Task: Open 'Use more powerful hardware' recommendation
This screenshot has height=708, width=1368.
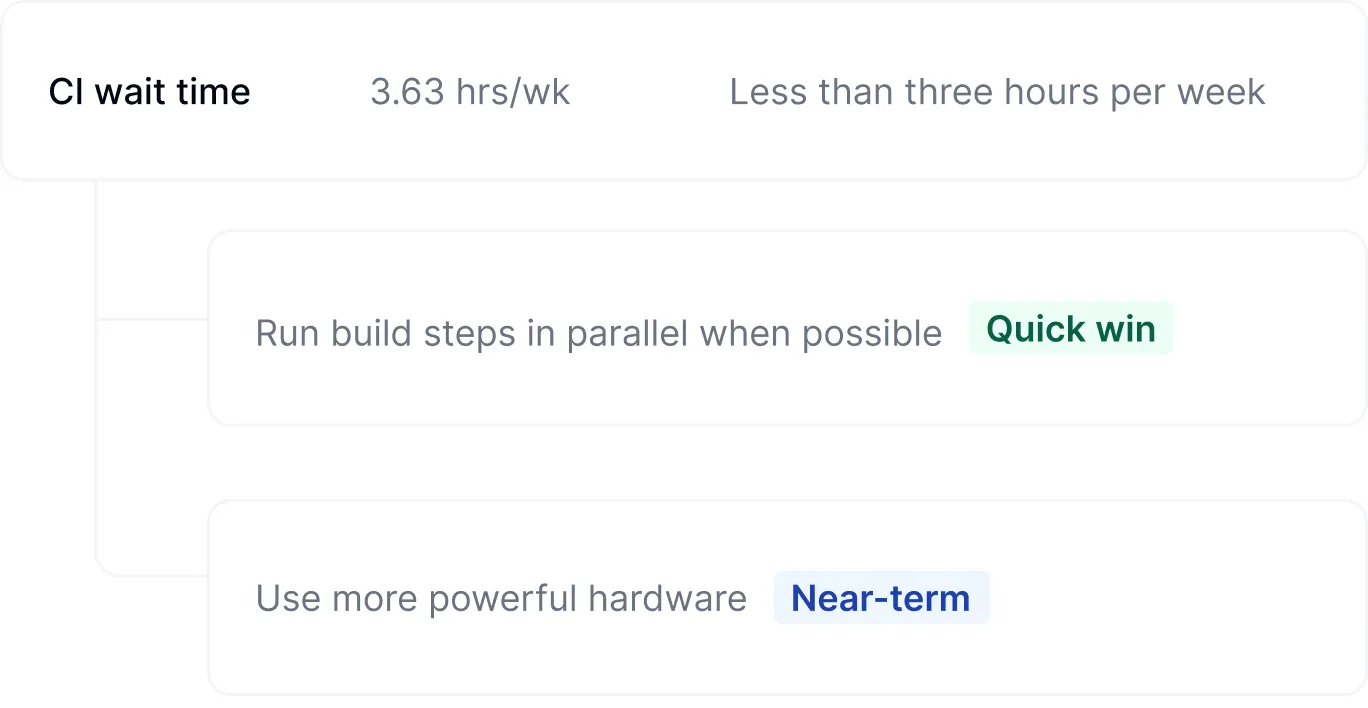Action: (501, 599)
